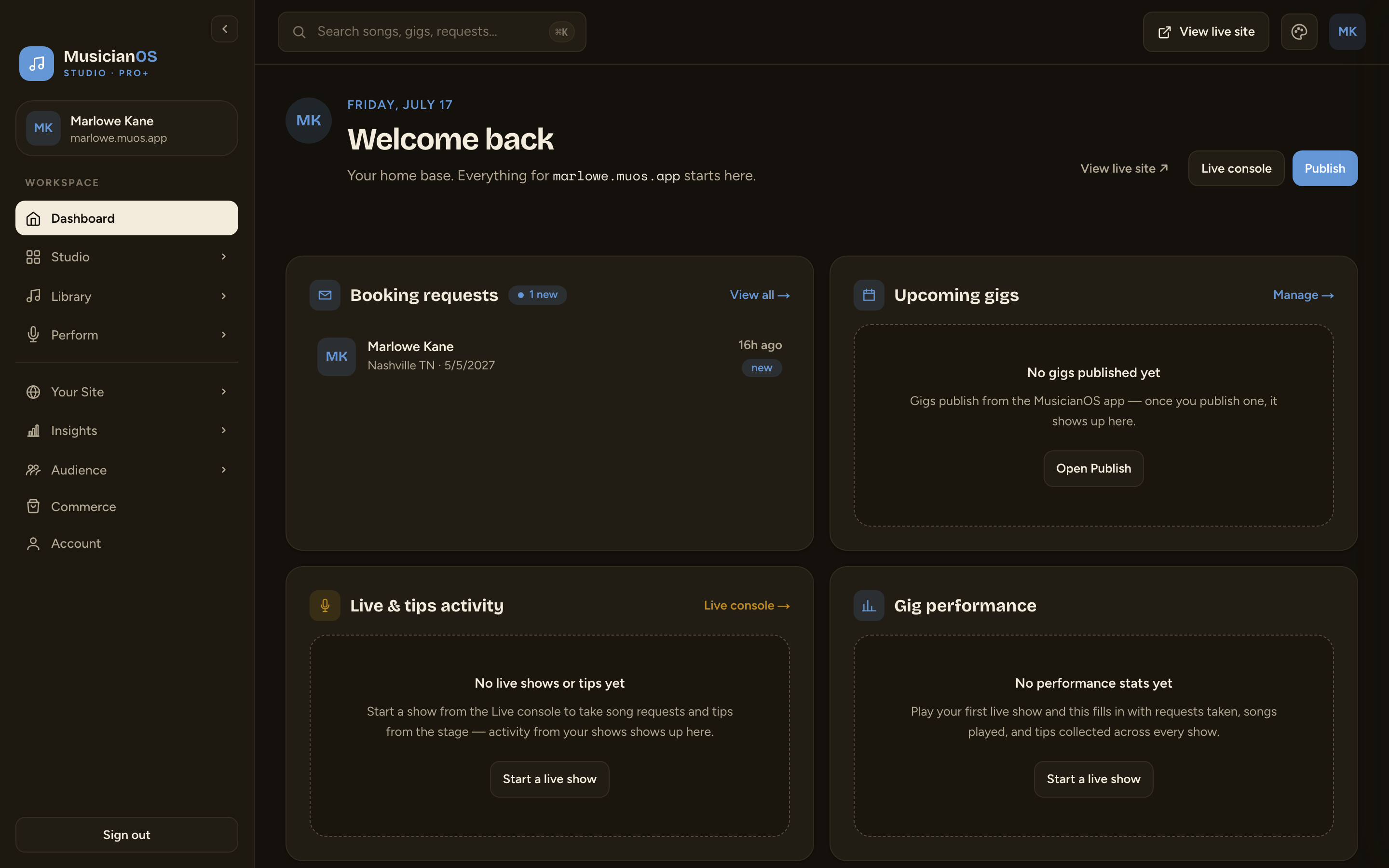Click the Library music note icon
1389x868 pixels.
coord(33,296)
